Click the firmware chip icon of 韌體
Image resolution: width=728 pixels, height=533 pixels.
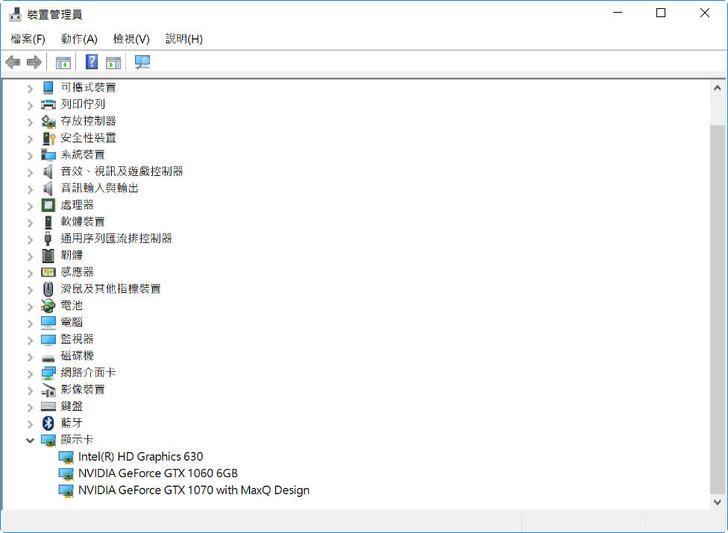click(48, 255)
